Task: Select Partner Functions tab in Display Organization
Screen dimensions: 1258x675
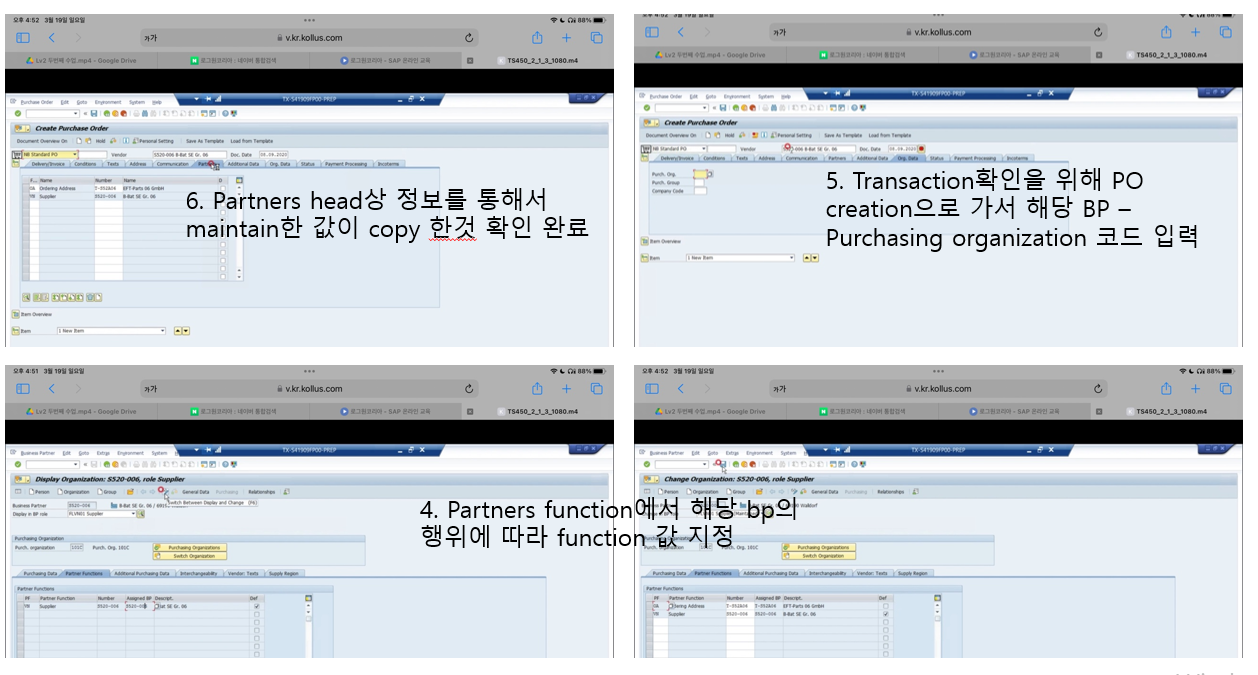Action: pyautogui.click(x=83, y=573)
